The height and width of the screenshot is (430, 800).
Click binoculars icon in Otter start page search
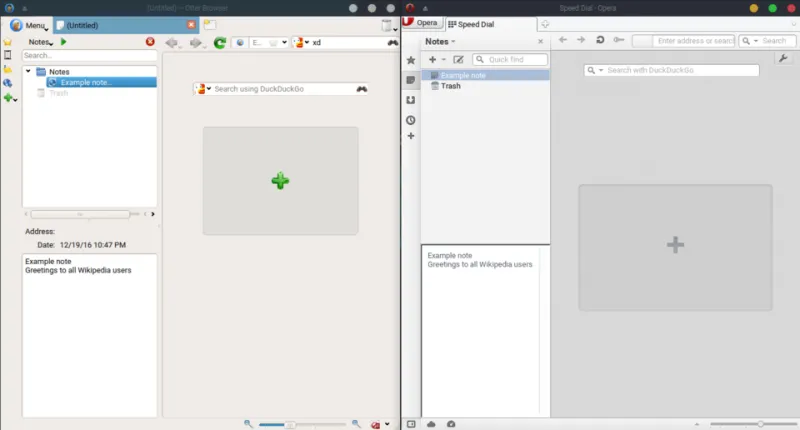click(x=362, y=89)
